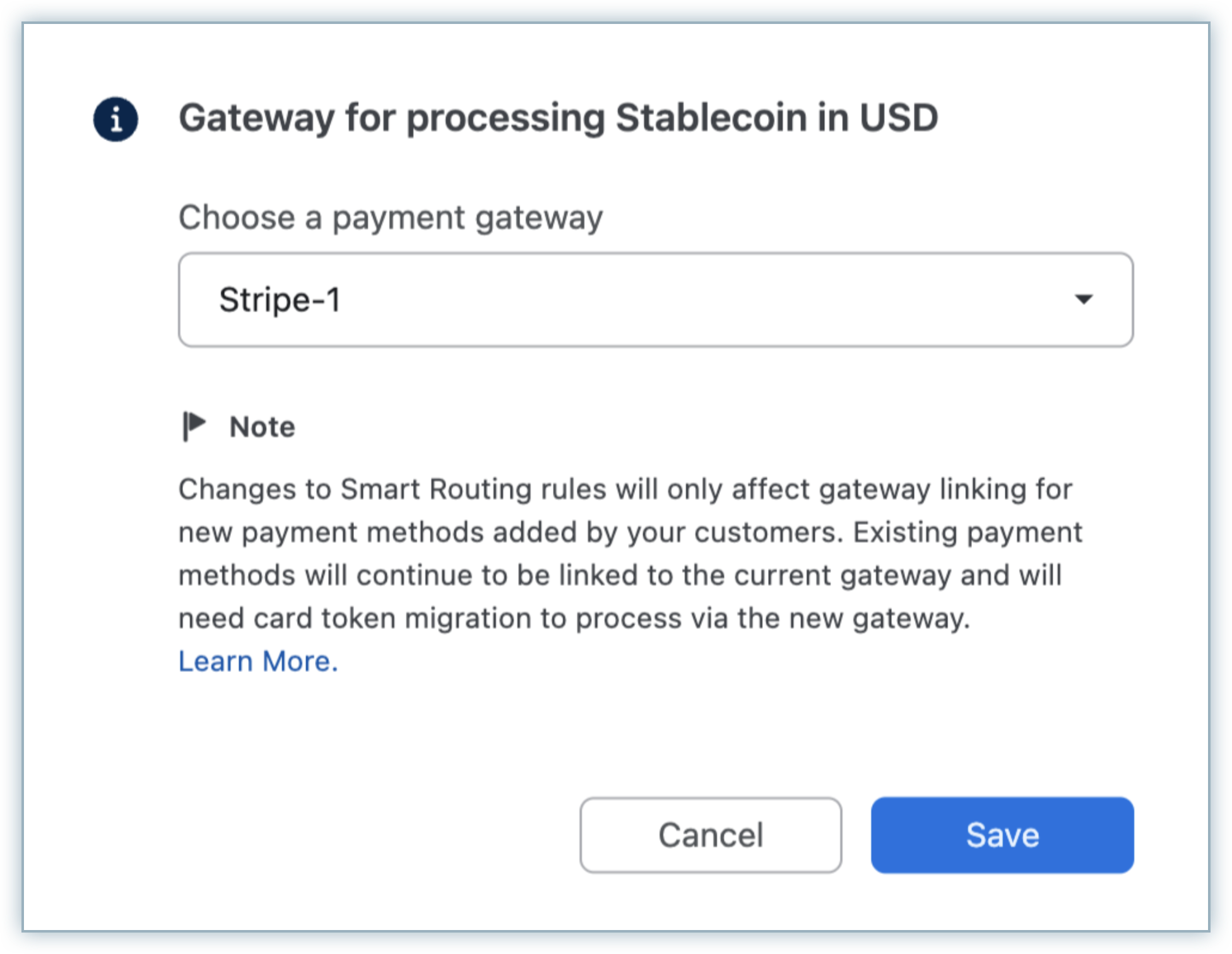Click the info icon beside the dialog title
Image resolution: width=1232 pixels, height=954 pixels.
115,119
